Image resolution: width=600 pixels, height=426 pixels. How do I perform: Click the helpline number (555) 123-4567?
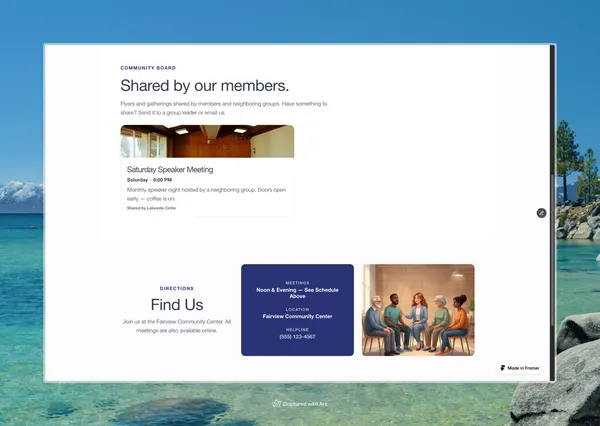pyautogui.click(x=297, y=337)
